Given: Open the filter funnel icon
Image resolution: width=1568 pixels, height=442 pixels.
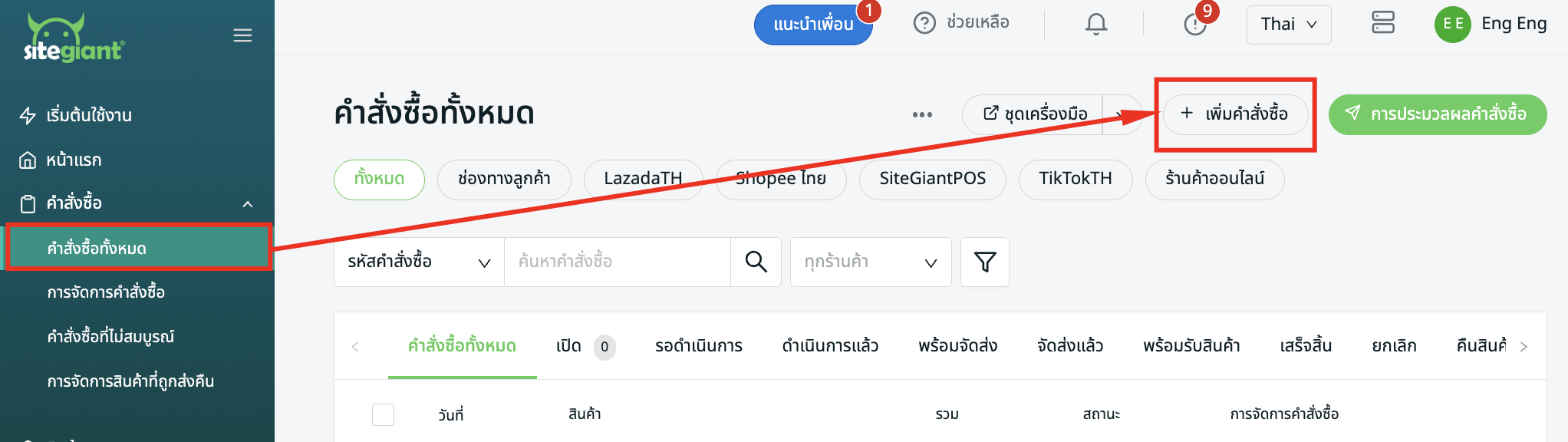Looking at the screenshot, I should [985, 262].
